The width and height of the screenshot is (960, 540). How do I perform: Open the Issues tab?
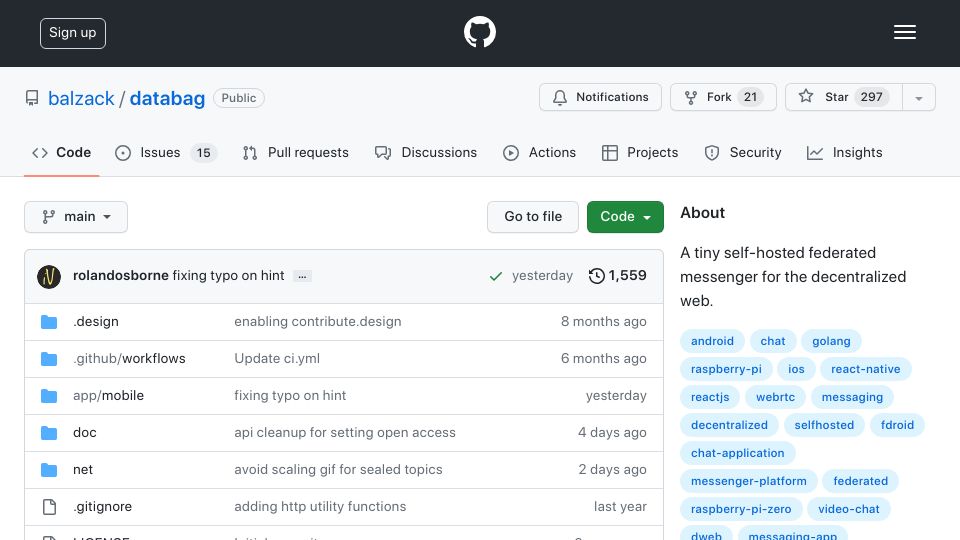pos(165,152)
